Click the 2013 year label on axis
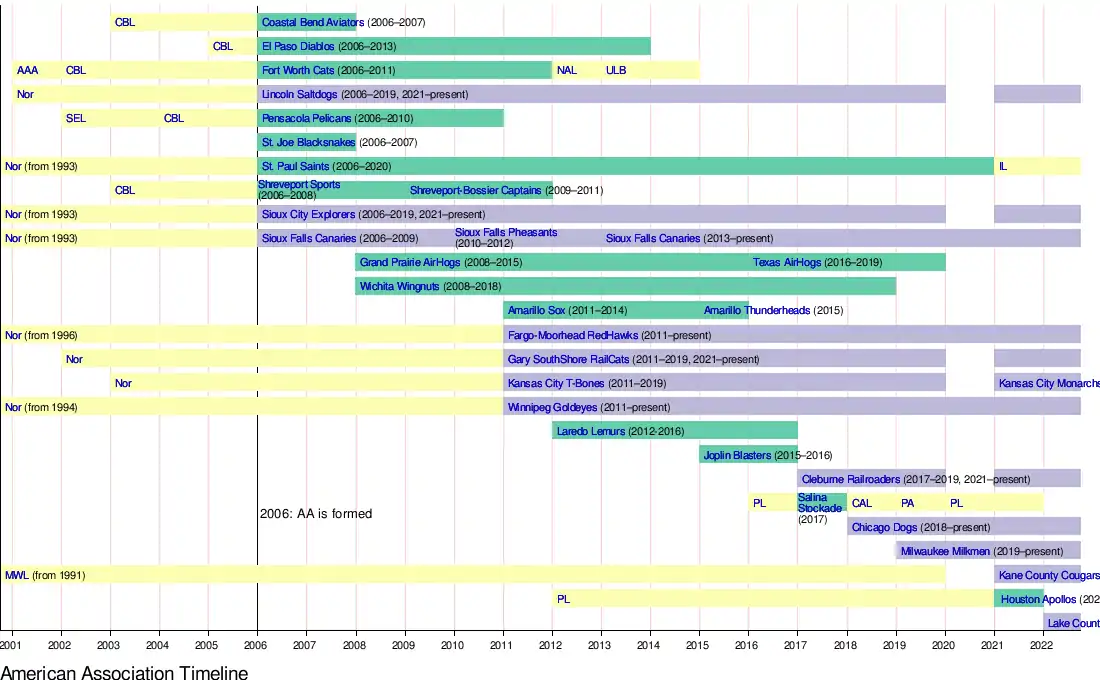Screen dimensions: 1100x680 (x=601, y=646)
